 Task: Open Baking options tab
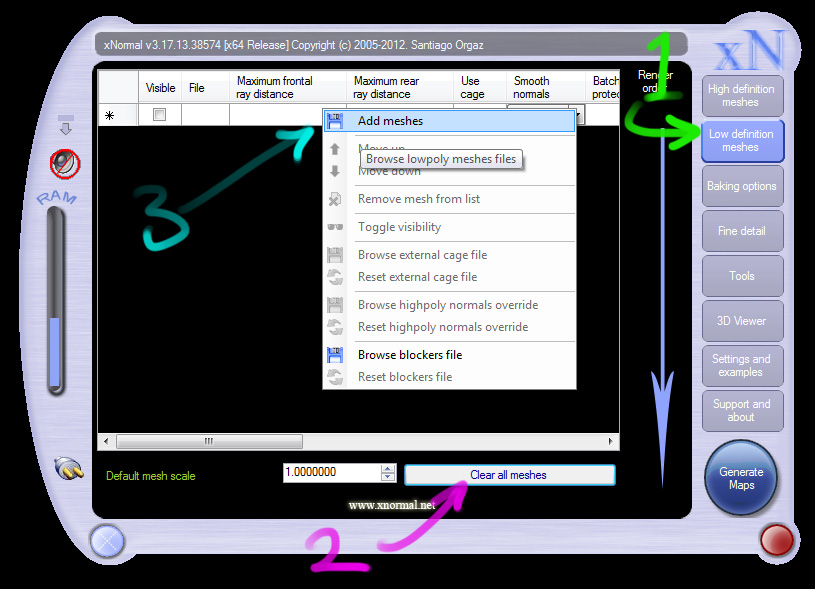(x=742, y=186)
